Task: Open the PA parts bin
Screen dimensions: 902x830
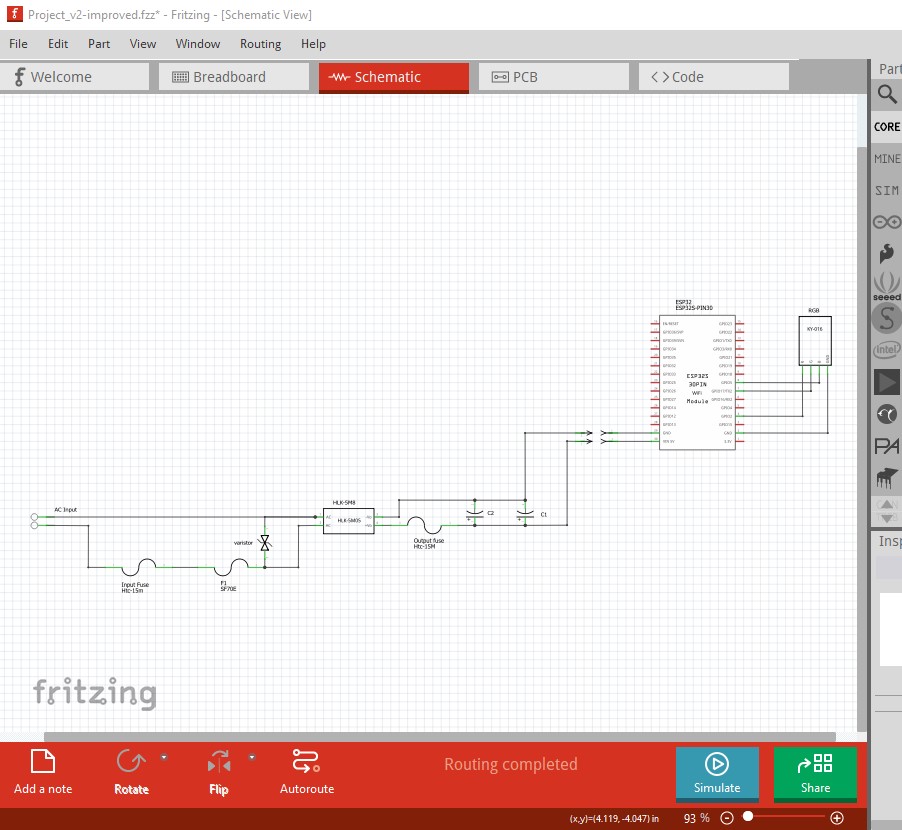Action: click(x=886, y=446)
